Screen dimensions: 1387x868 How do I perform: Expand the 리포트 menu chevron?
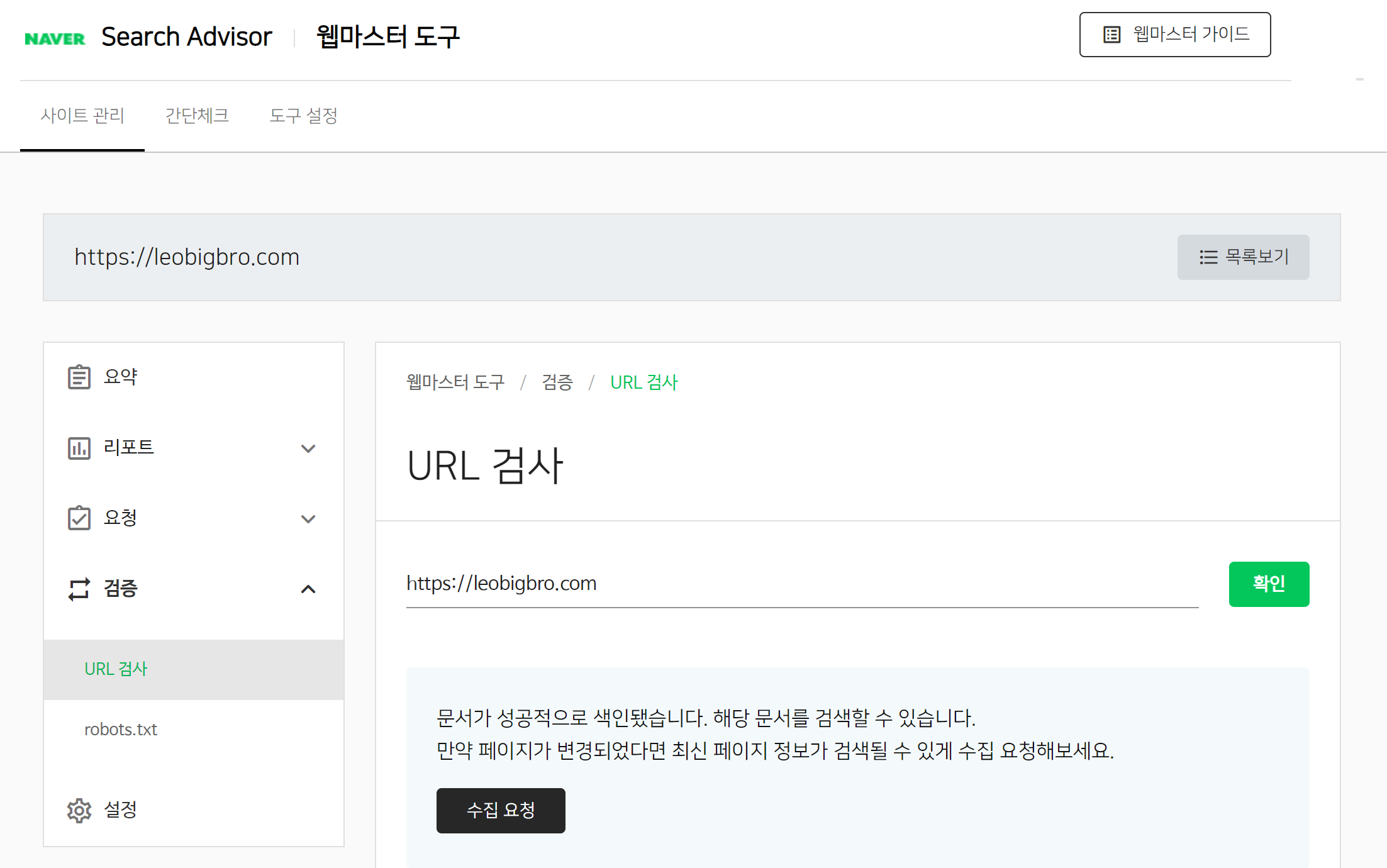tap(308, 448)
